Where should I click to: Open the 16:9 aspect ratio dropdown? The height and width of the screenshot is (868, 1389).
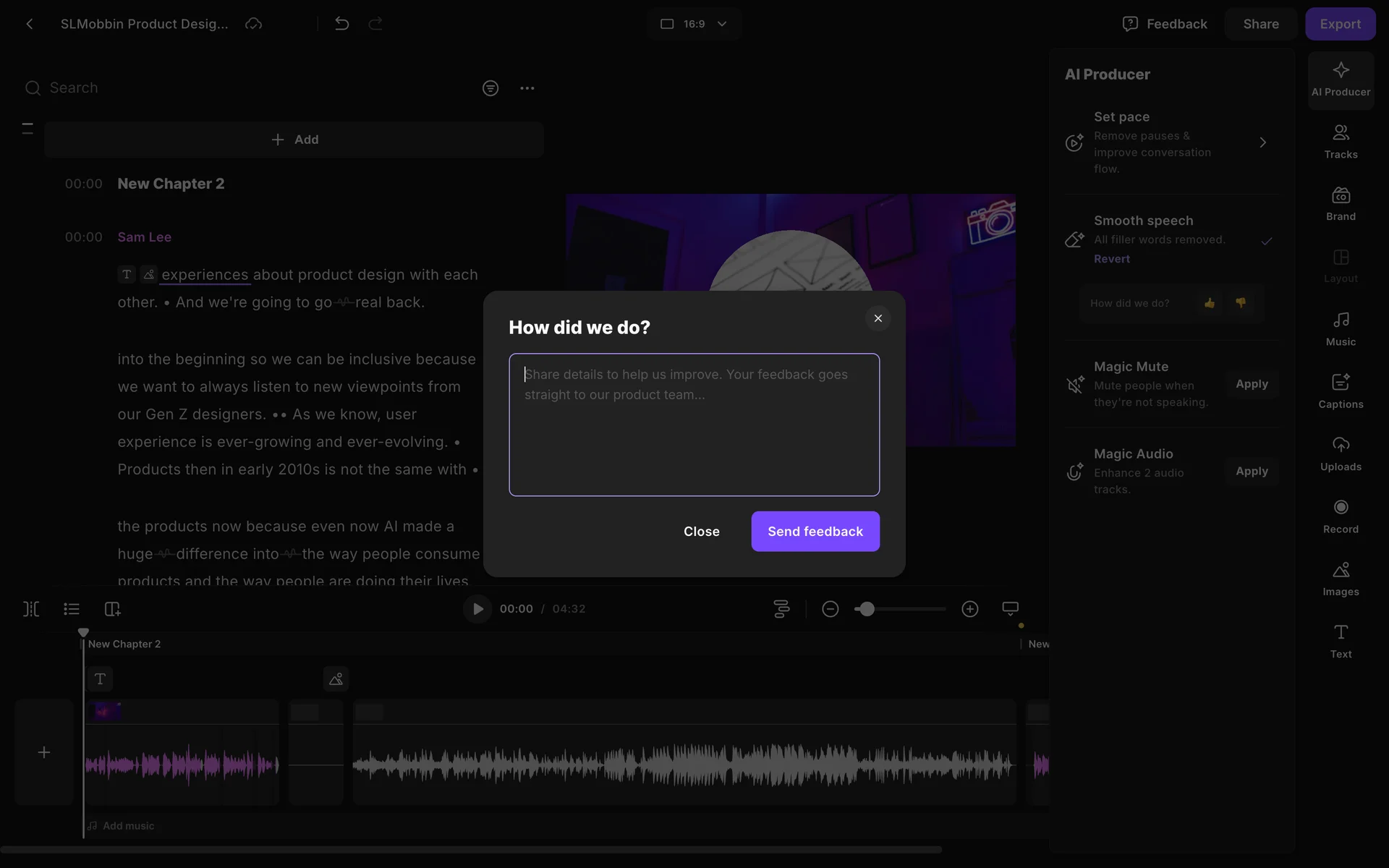click(694, 24)
